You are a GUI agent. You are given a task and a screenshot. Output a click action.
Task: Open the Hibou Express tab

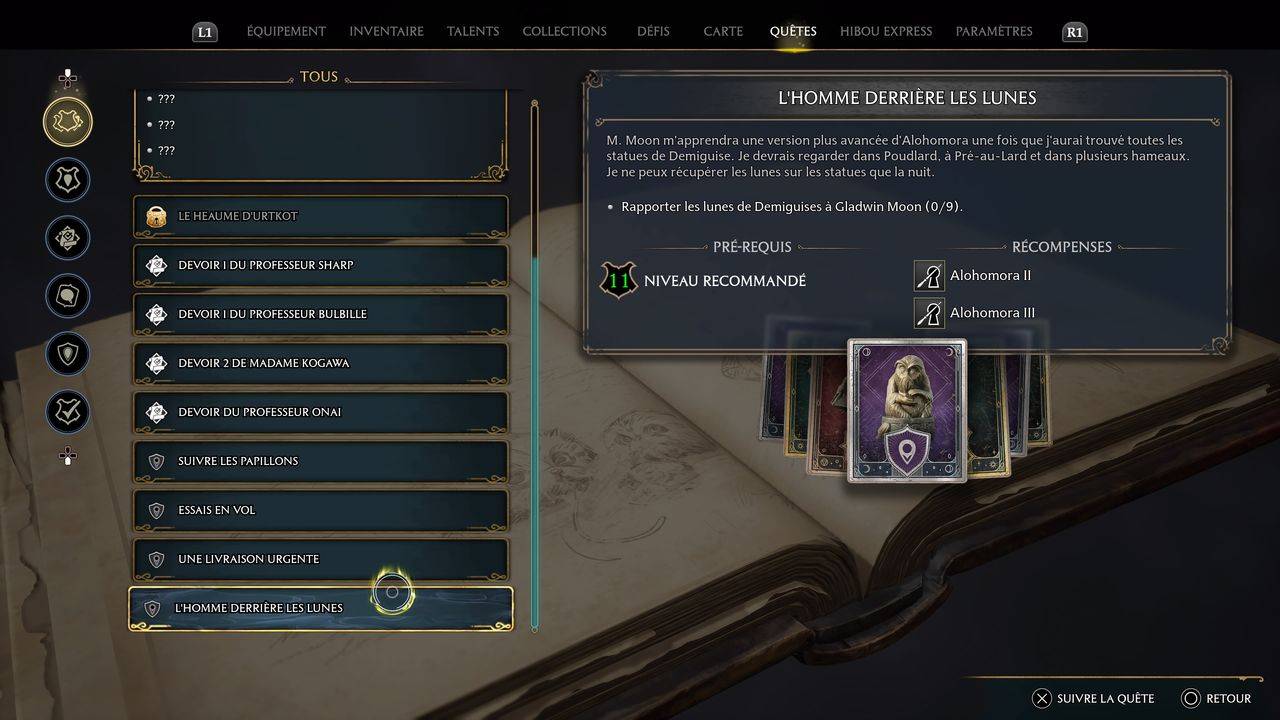click(x=886, y=31)
